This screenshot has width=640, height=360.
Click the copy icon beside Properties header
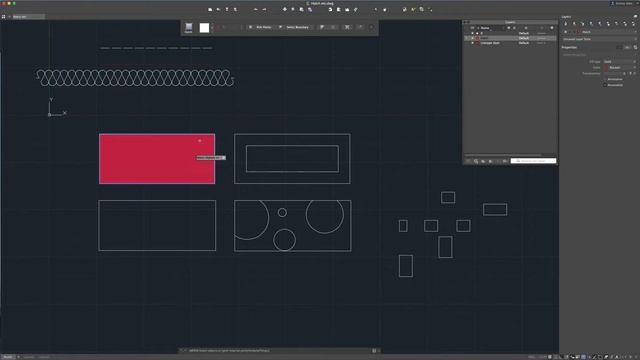635,47
